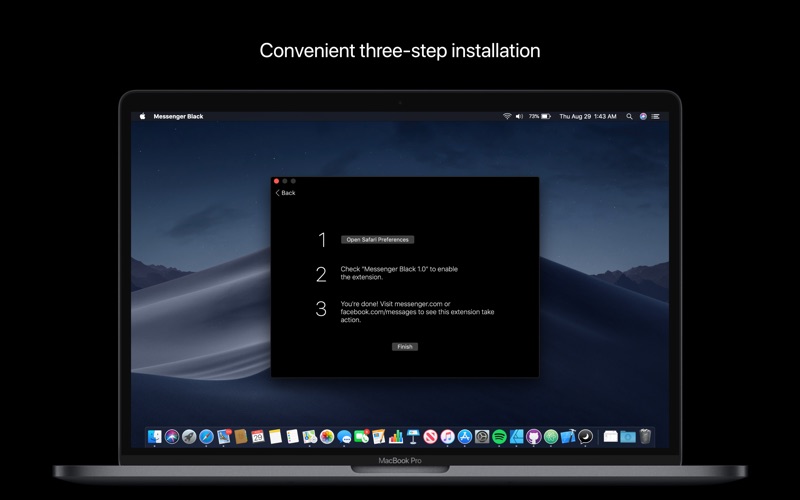Open Keynote podium icon in dock
This screenshot has width=800, height=500.
(x=413, y=437)
